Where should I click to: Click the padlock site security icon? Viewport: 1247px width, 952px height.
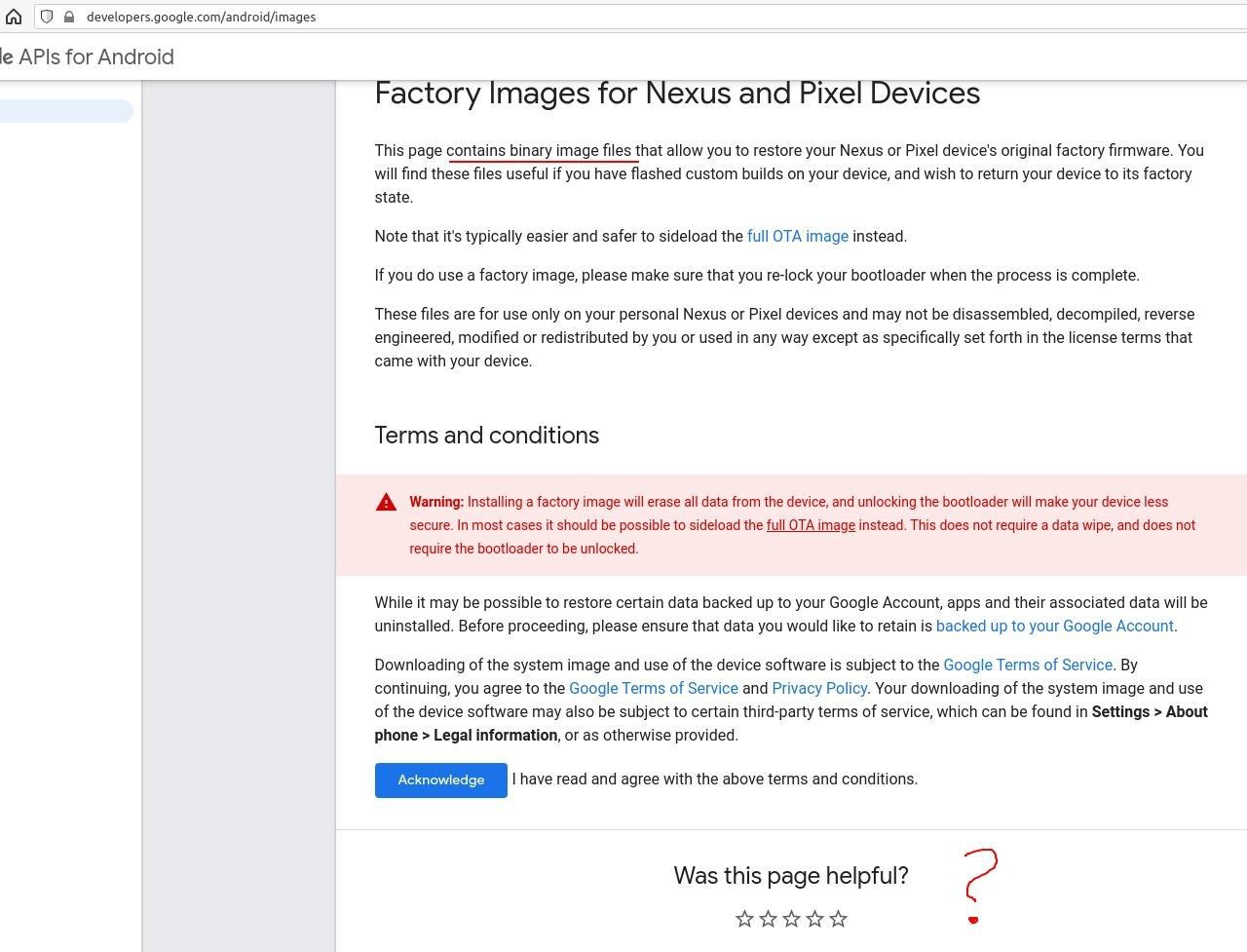pyautogui.click(x=68, y=17)
